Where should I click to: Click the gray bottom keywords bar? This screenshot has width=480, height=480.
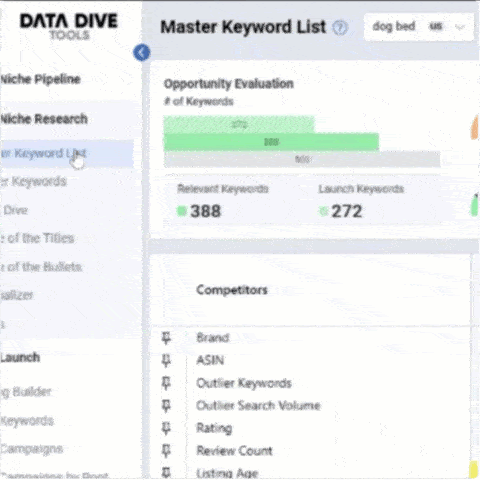click(x=302, y=159)
